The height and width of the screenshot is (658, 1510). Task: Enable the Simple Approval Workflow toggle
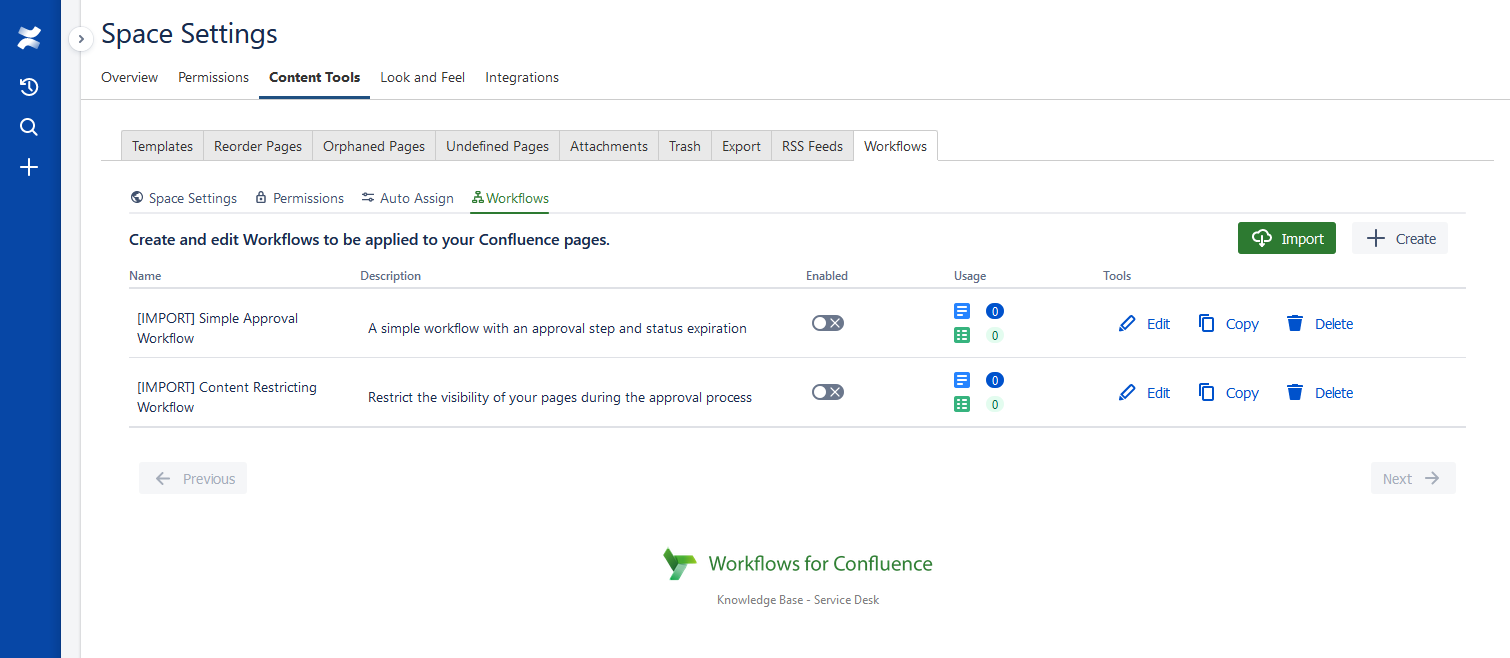827,323
